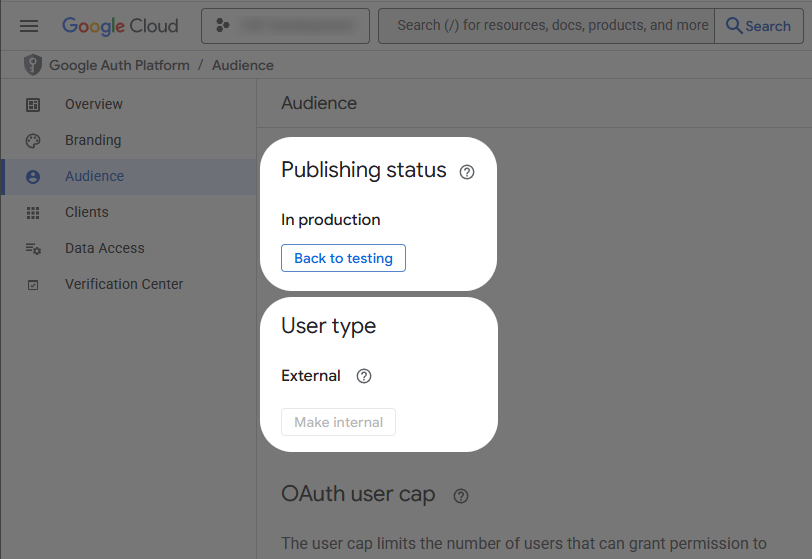Click the Google Auth Platform shield icon
812x559 pixels.
[x=33, y=65]
